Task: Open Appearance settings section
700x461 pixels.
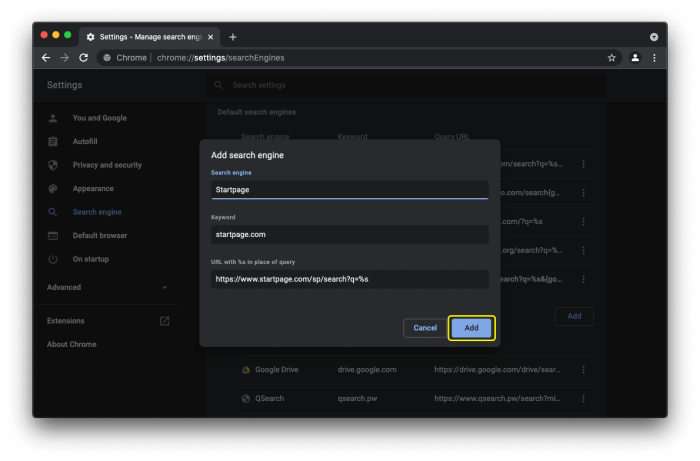Action: (93, 189)
